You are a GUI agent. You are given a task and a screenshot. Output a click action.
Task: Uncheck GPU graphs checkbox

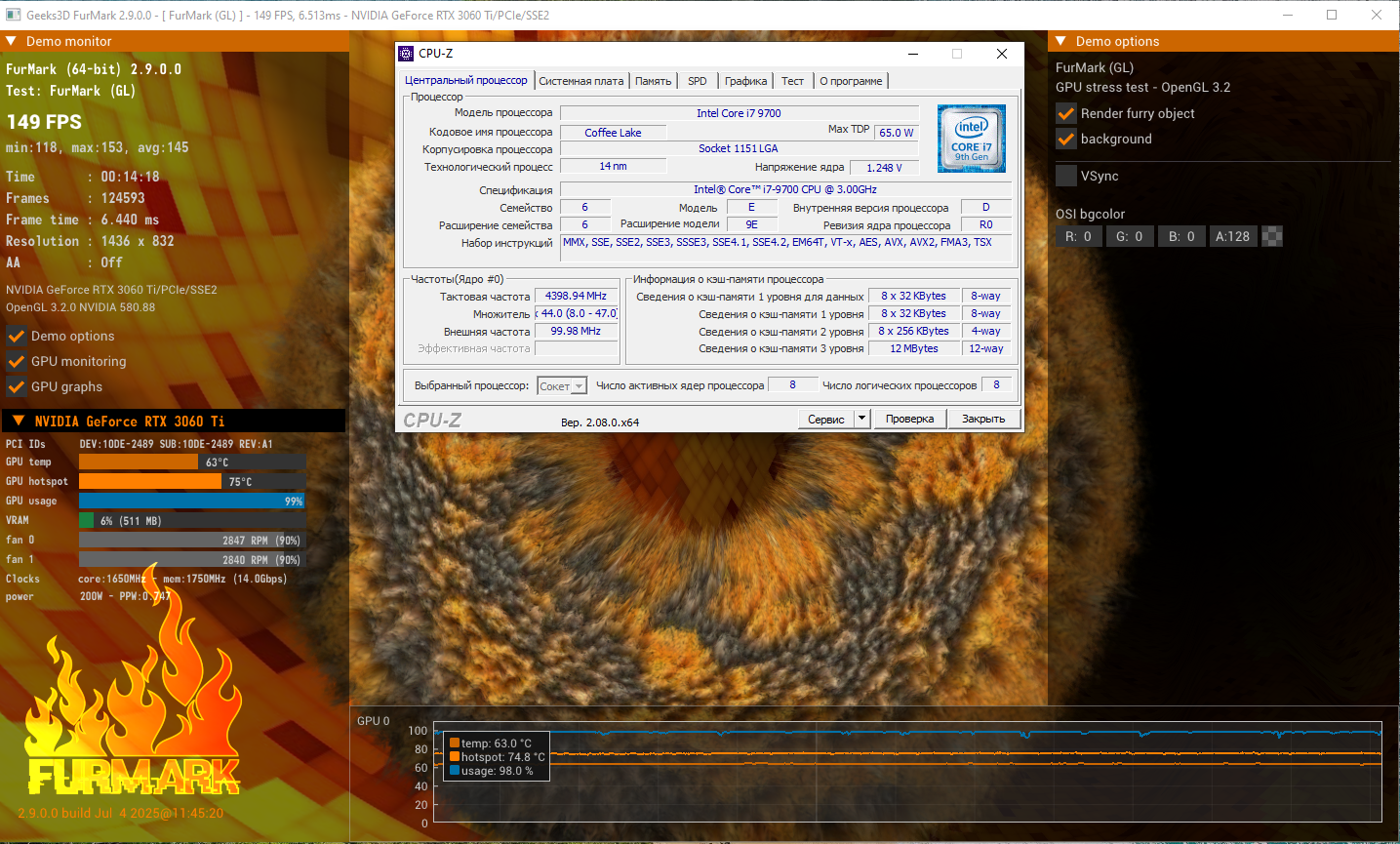pyautogui.click(x=17, y=386)
